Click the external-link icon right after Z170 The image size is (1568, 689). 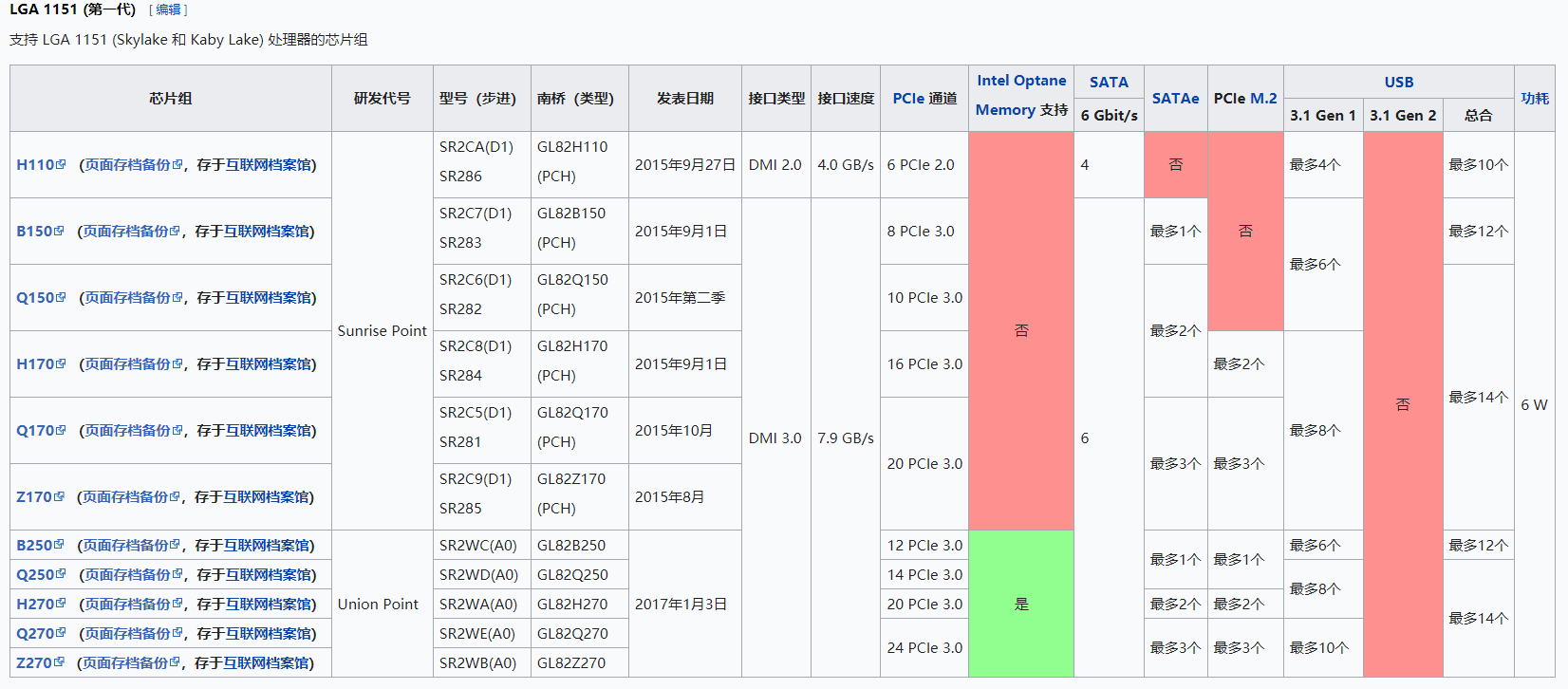[59, 496]
